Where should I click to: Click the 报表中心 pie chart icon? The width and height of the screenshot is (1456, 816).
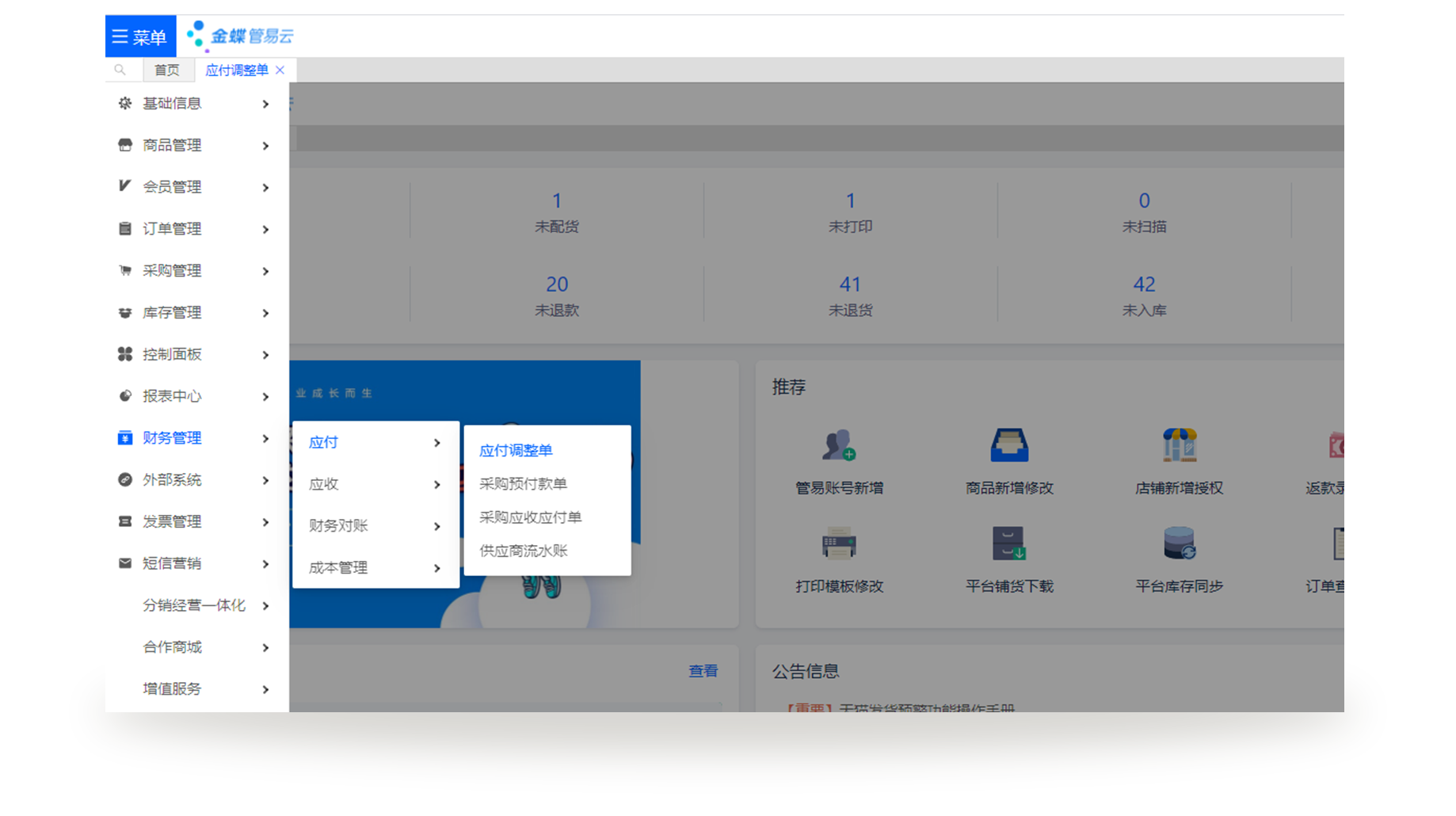click(x=124, y=395)
